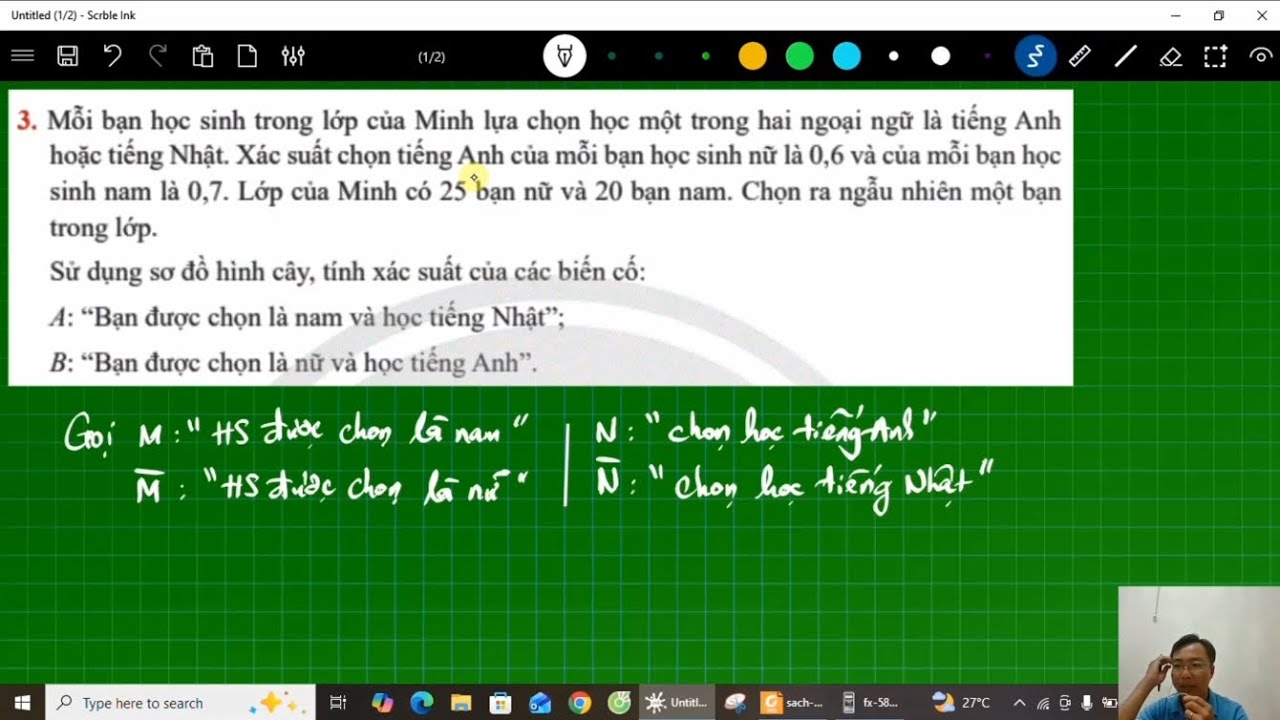Click the text of event B about tiếng Anh

[x=293, y=362]
